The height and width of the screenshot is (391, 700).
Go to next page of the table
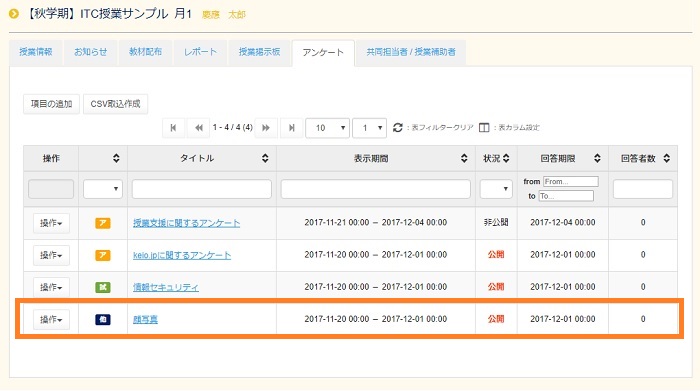point(266,128)
